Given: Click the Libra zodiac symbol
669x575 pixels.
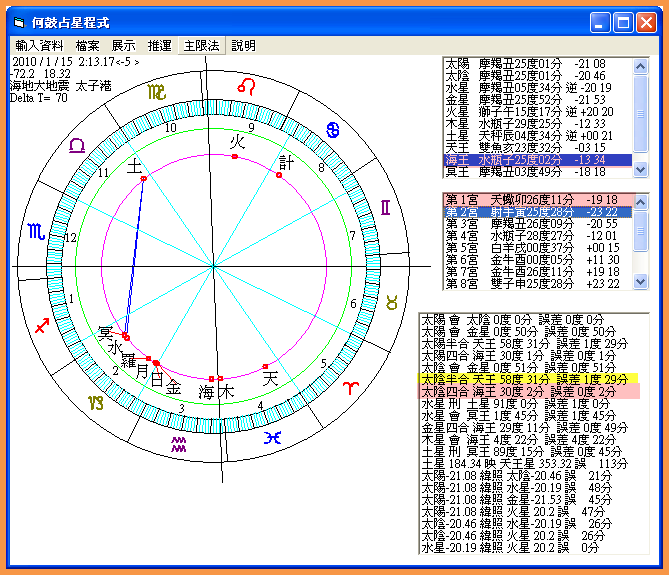Looking at the screenshot, I should [77, 146].
